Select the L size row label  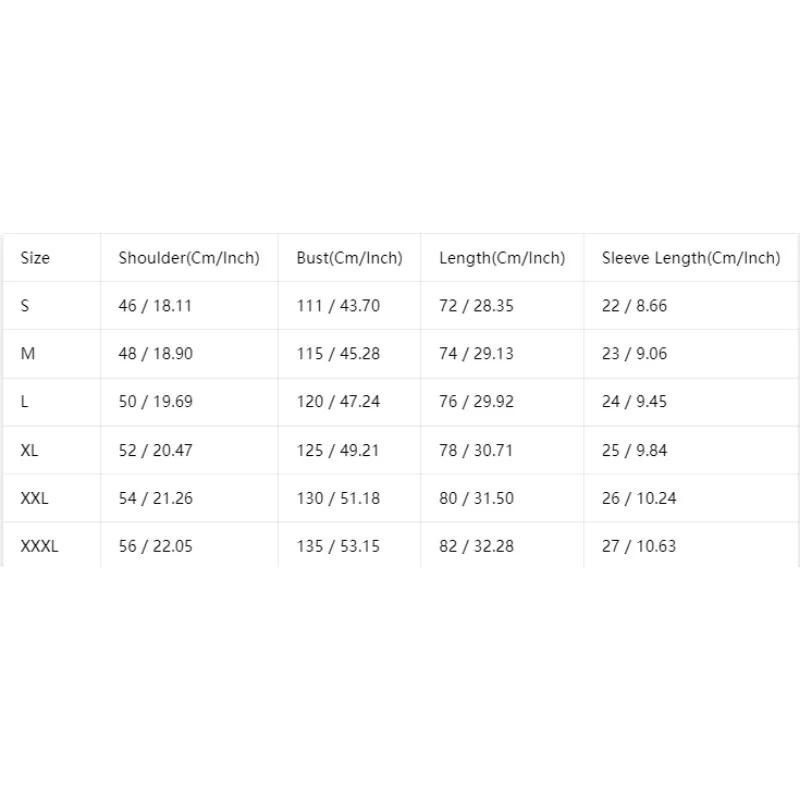coord(24,402)
